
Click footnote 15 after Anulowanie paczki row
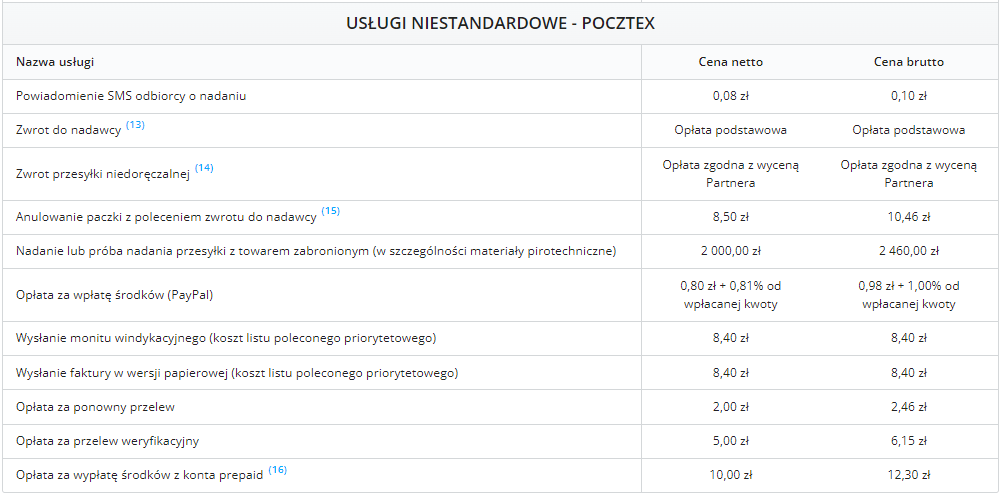click(330, 212)
